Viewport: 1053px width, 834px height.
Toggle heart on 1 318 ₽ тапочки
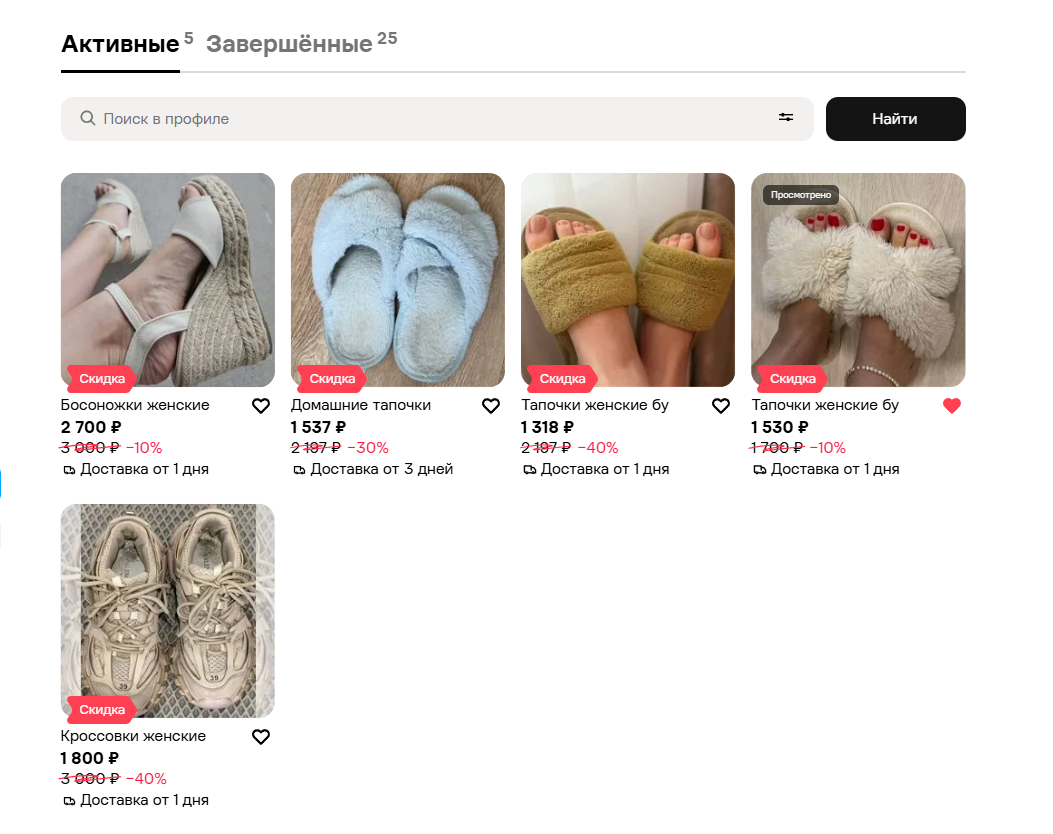pyautogui.click(x=721, y=406)
